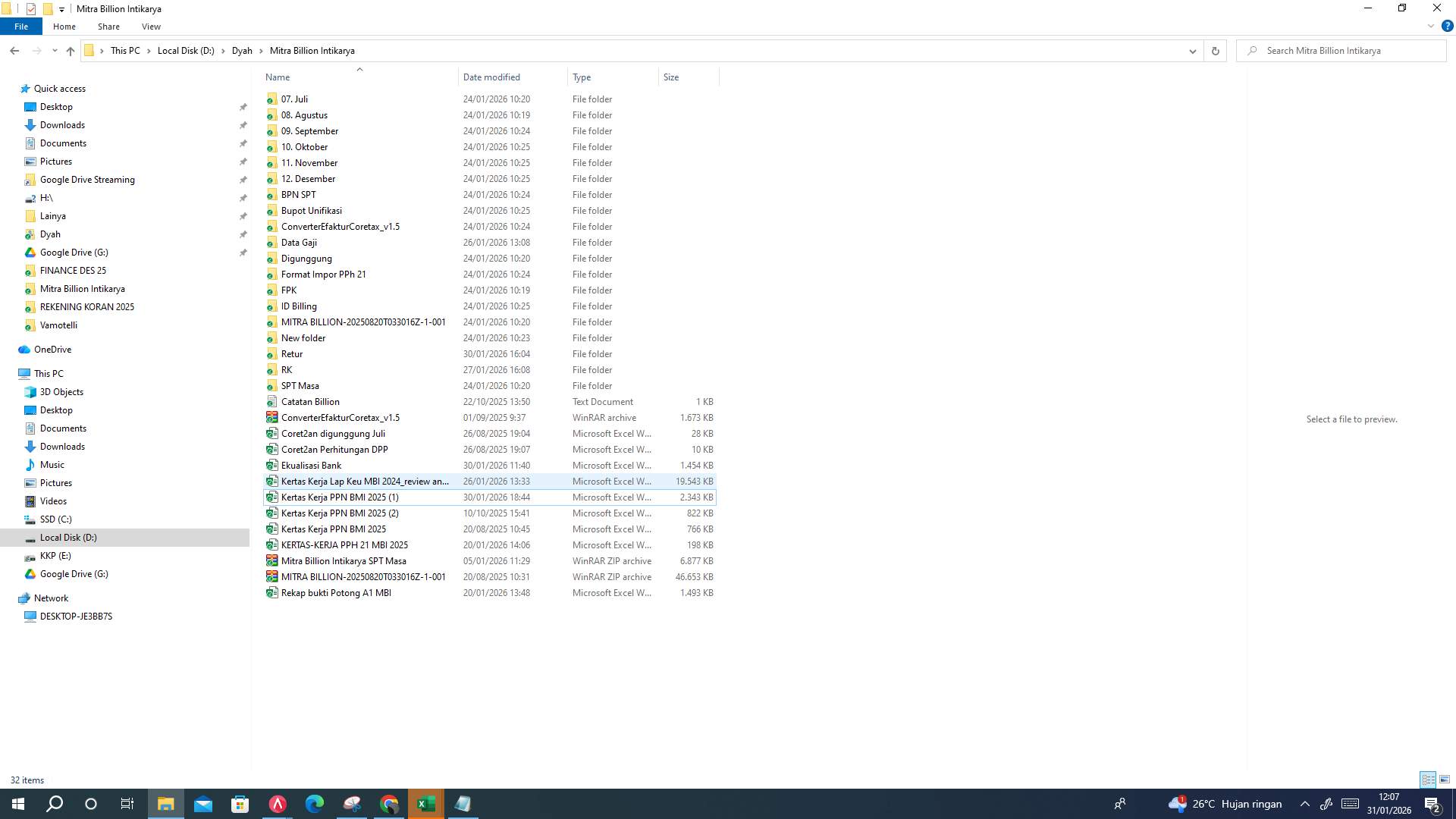Refresh the current folder view
This screenshot has height=819, width=1456.
click(1215, 51)
